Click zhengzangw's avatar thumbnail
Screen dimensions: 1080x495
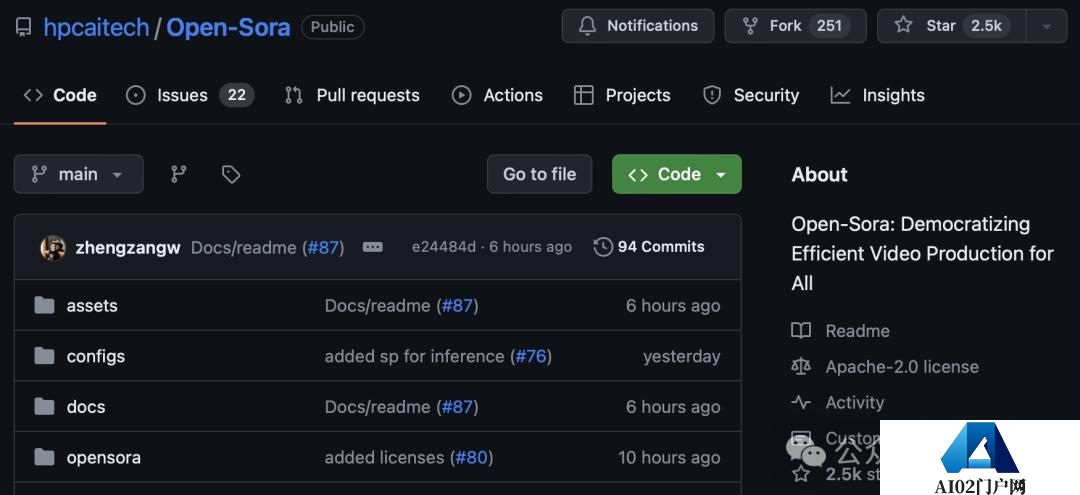coord(53,247)
